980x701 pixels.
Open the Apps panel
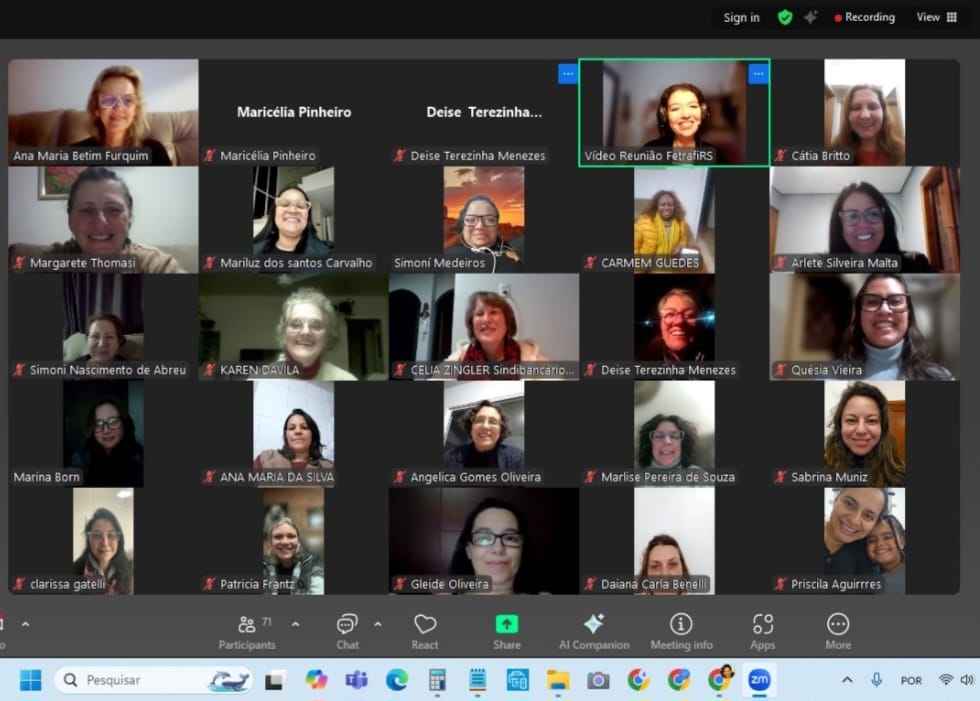(763, 631)
